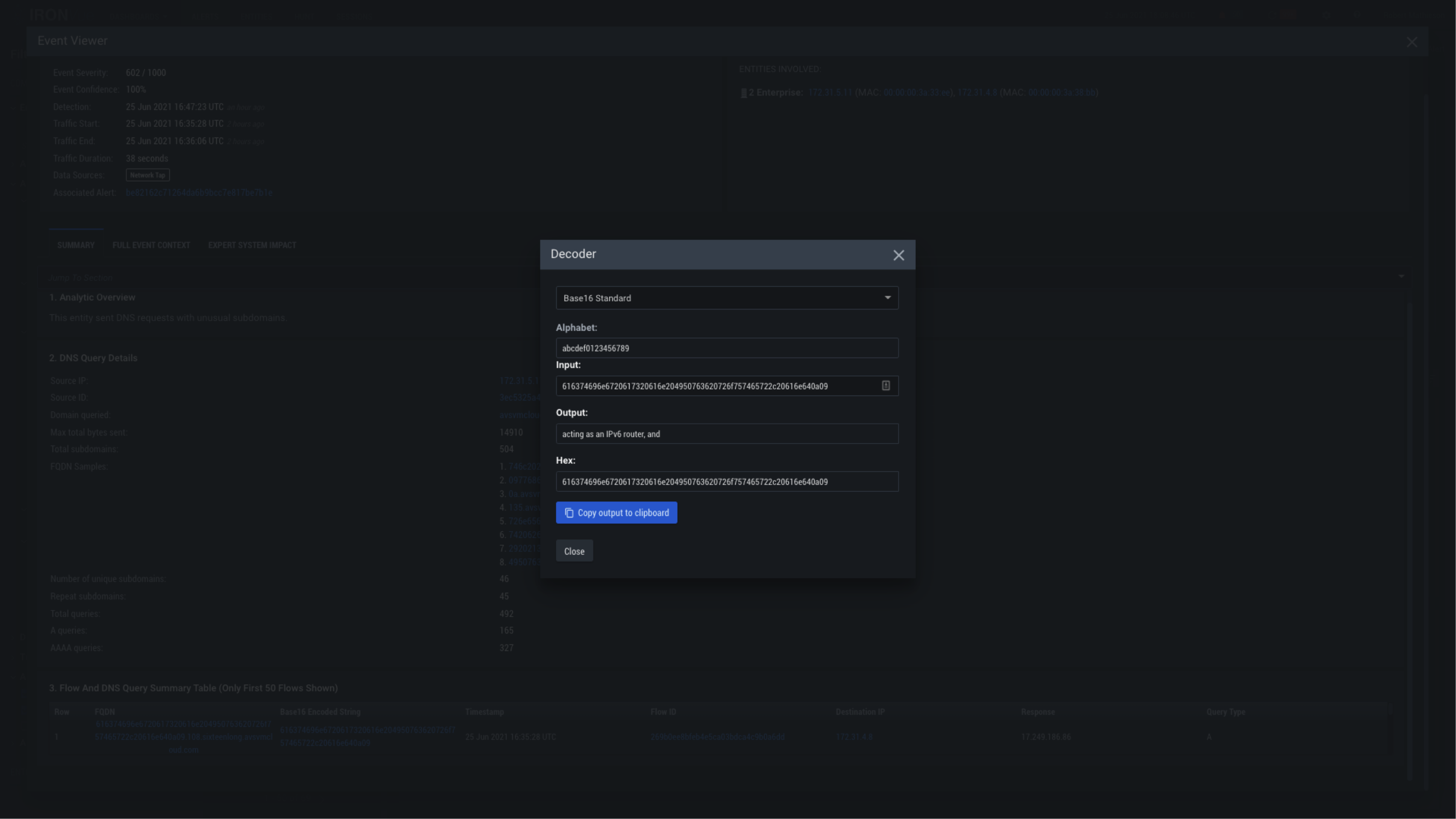Close the Event Viewer panel via X

click(x=1411, y=42)
